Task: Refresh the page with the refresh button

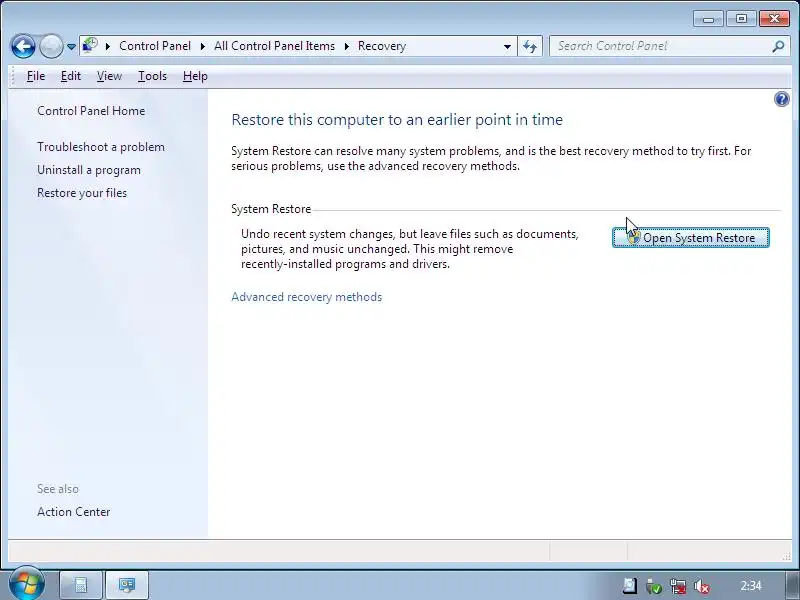Action: click(x=530, y=46)
